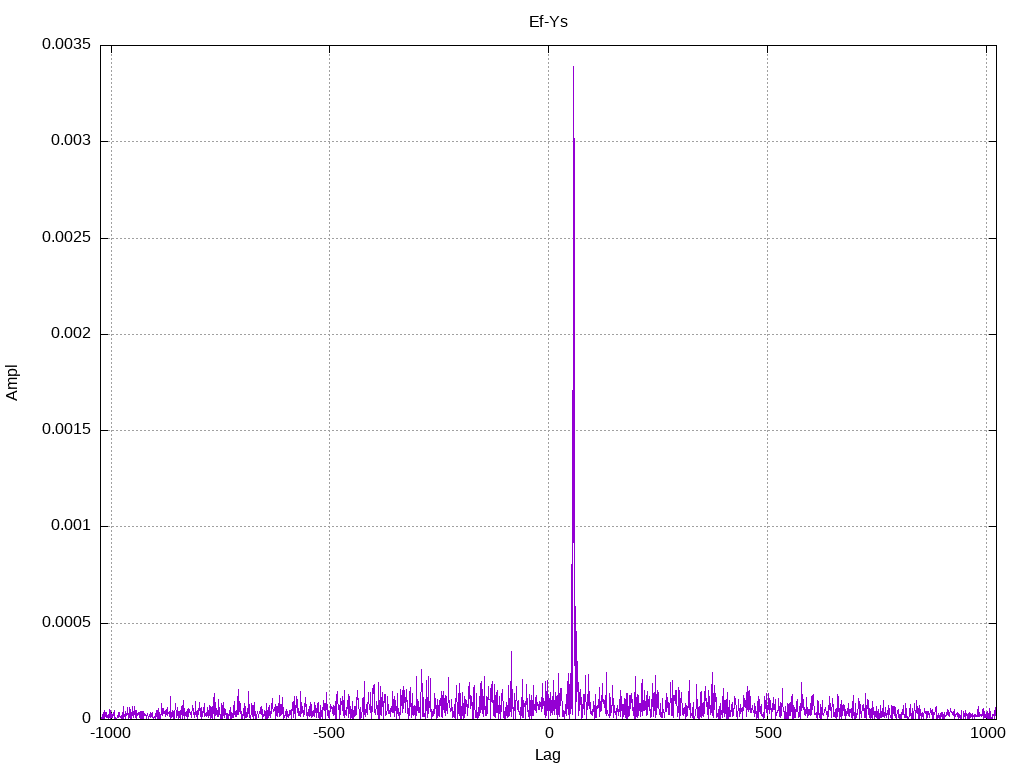Click the y-axis value 0.001
1024x768 pixels.
(71, 525)
